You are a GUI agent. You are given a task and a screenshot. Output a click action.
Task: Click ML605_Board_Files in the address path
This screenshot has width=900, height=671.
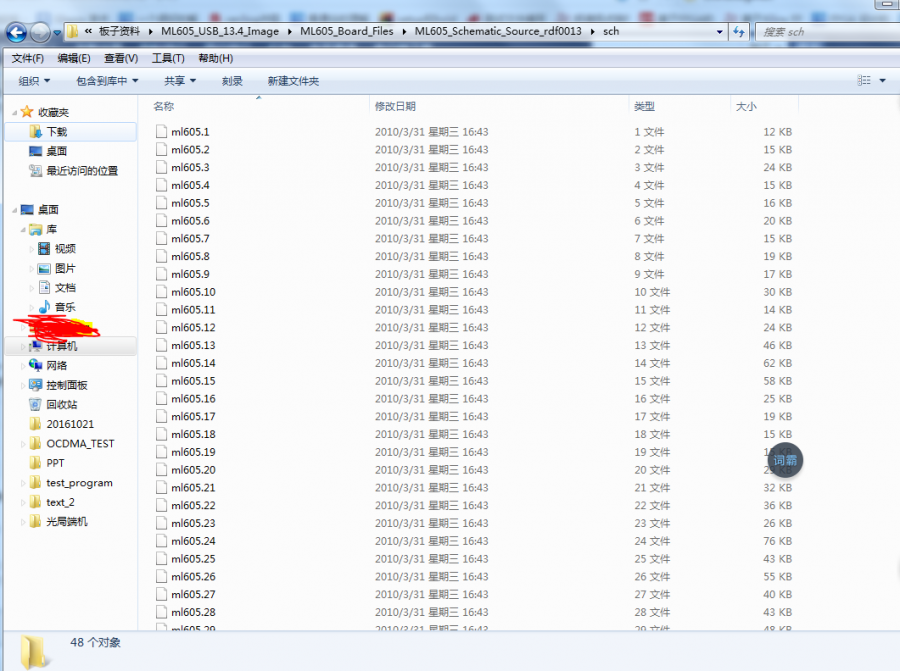tap(347, 32)
